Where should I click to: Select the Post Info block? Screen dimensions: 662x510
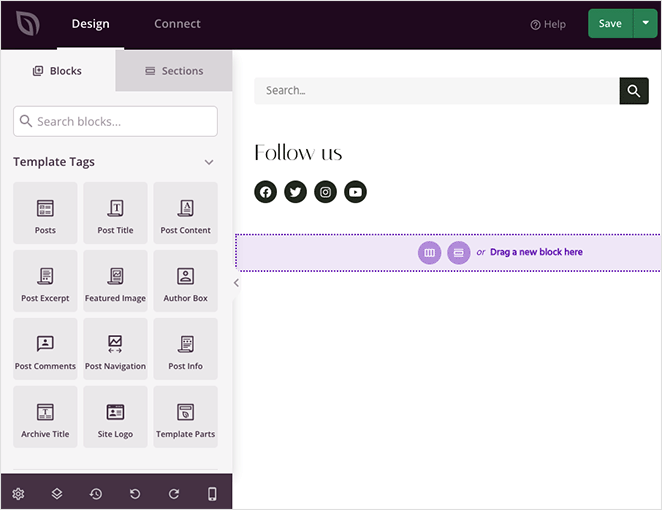click(x=185, y=349)
